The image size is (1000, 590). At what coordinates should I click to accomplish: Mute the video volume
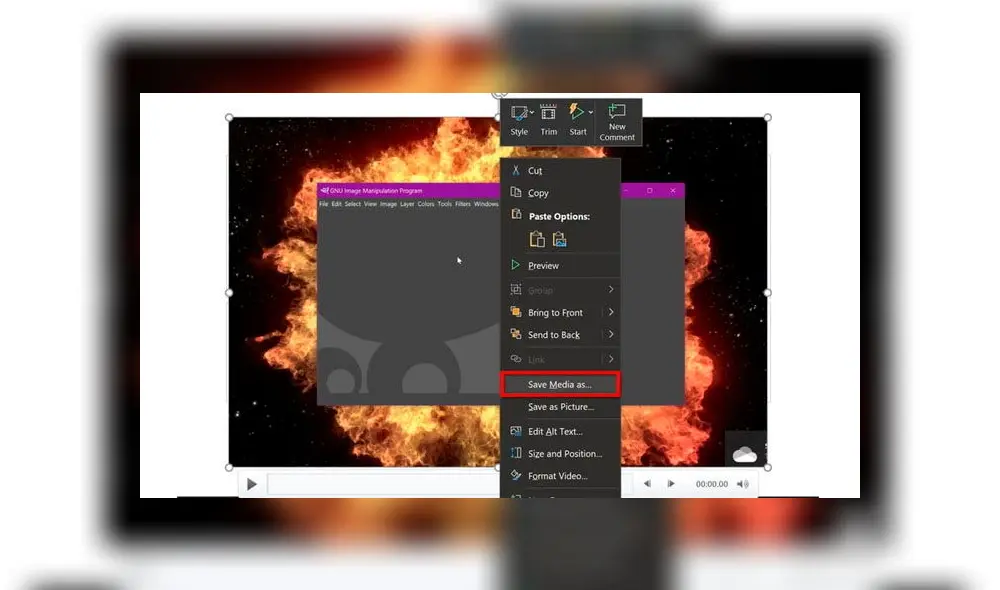coord(742,483)
